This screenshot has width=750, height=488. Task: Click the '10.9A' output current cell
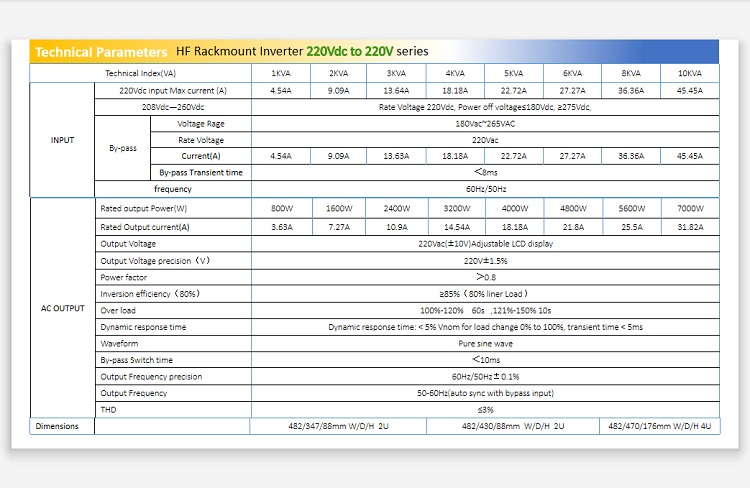tap(397, 227)
